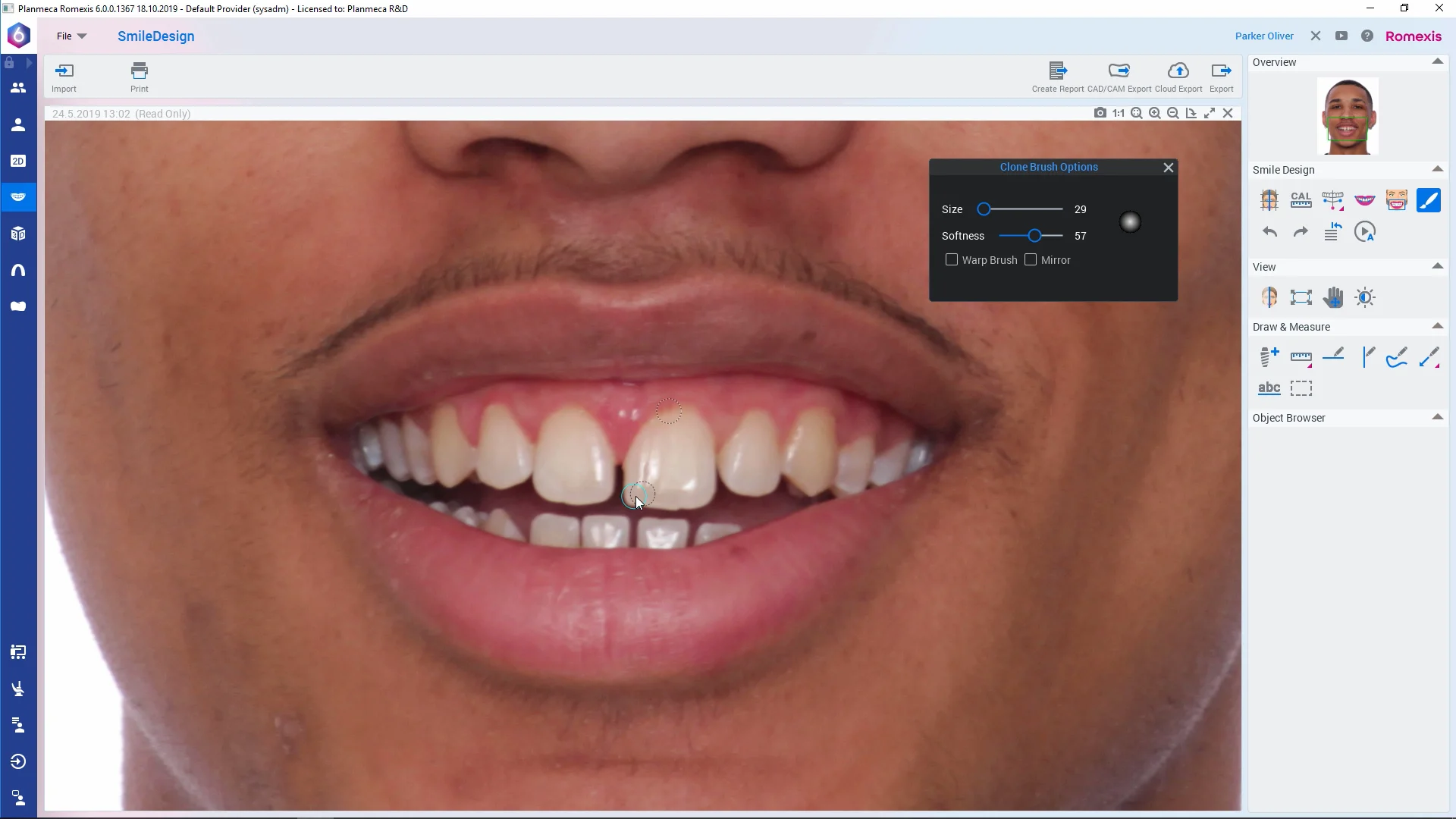Open the brightness and contrast adjustment tool
The width and height of the screenshot is (1456, 819).
click(1365, 297)
